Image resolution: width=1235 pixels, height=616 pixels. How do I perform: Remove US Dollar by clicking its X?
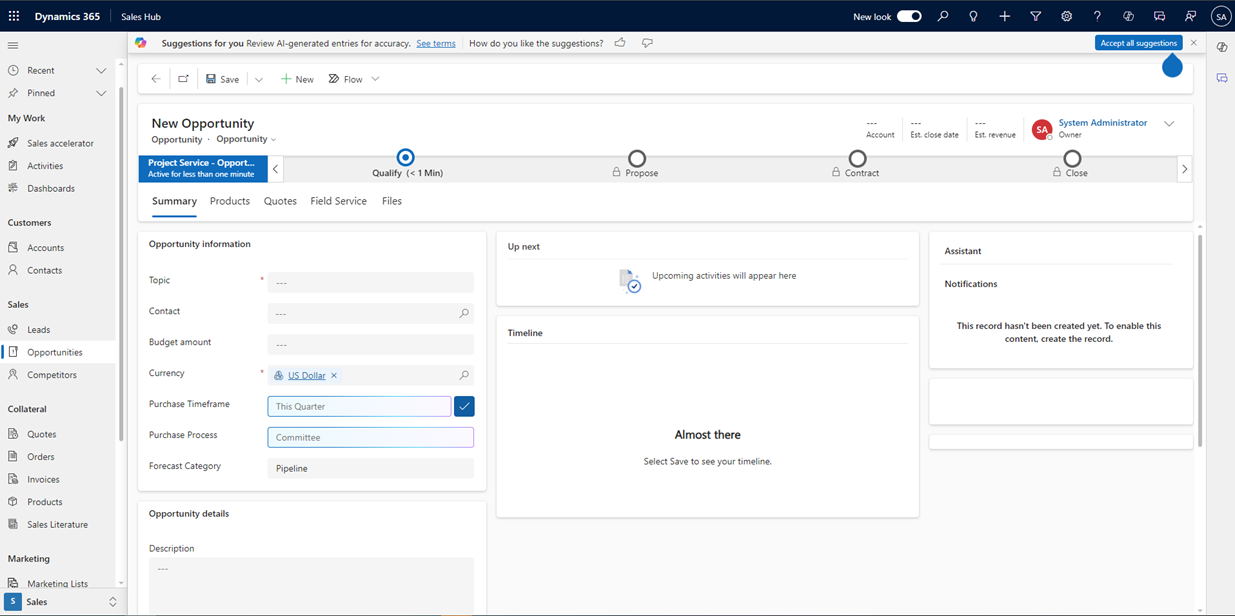(x=333, y=375)
